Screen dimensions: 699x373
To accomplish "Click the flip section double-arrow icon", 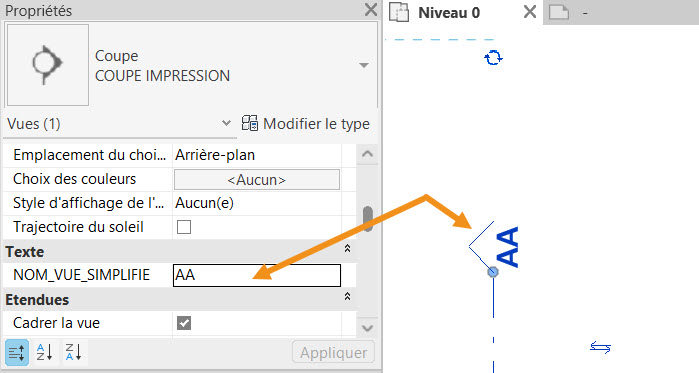I will (x=600, y=347).
